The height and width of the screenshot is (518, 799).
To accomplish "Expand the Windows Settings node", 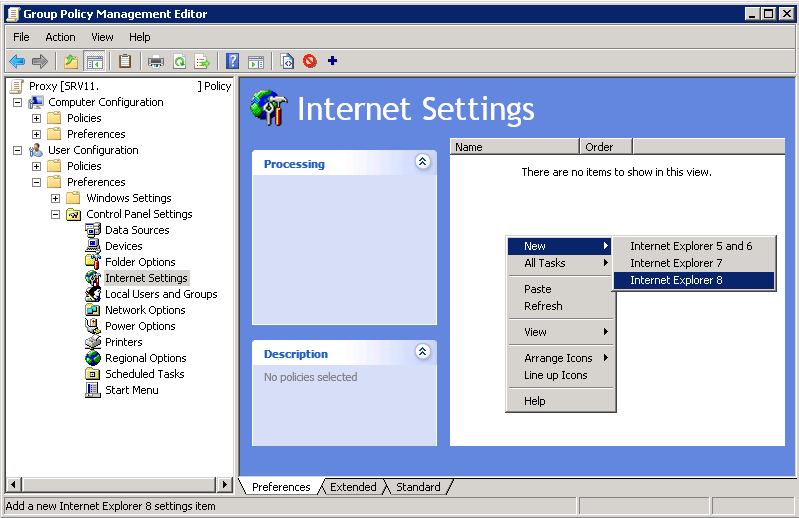I will point(56,199).
